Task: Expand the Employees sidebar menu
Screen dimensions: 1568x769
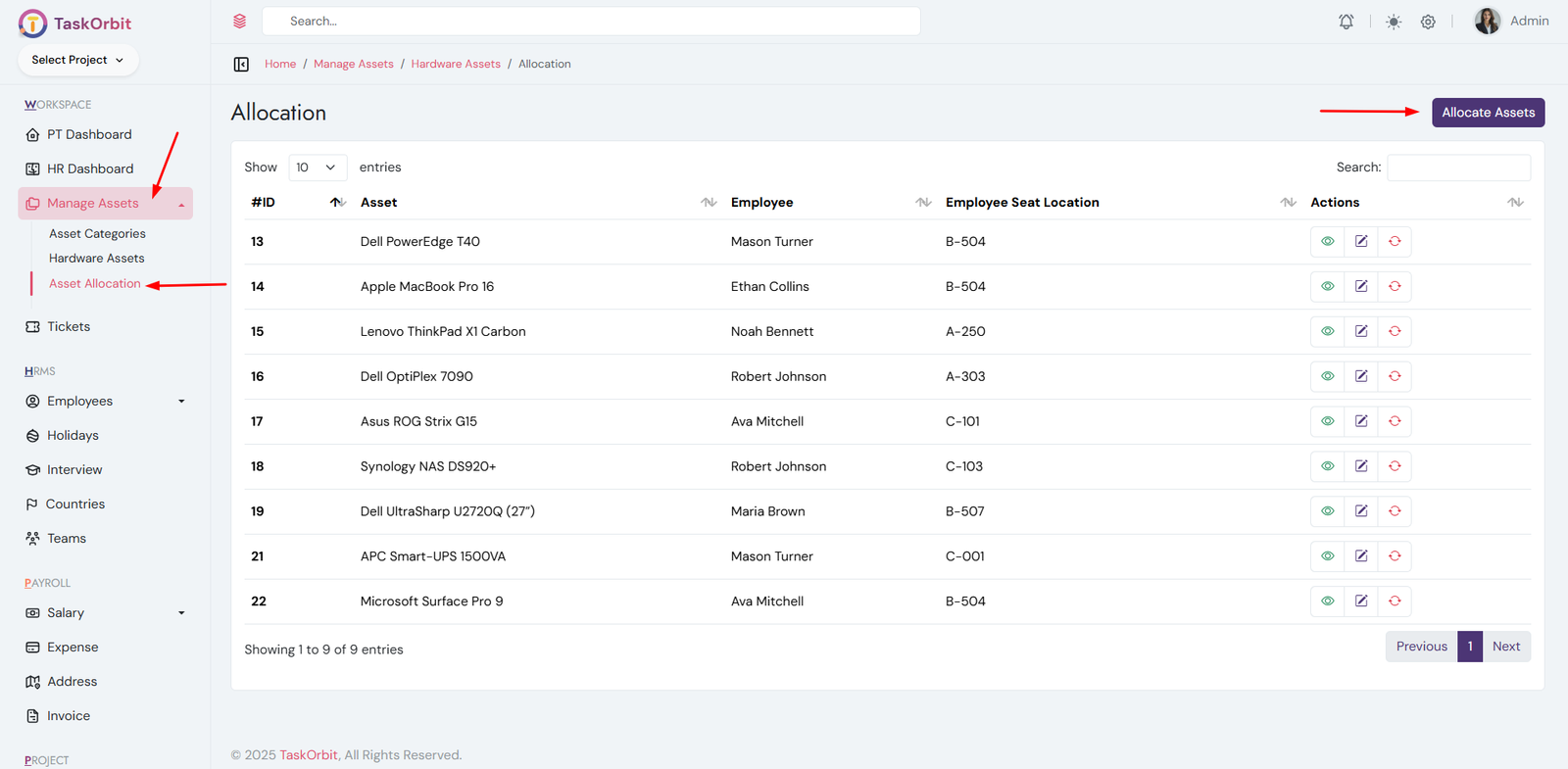Action: [x=105, y=402]
